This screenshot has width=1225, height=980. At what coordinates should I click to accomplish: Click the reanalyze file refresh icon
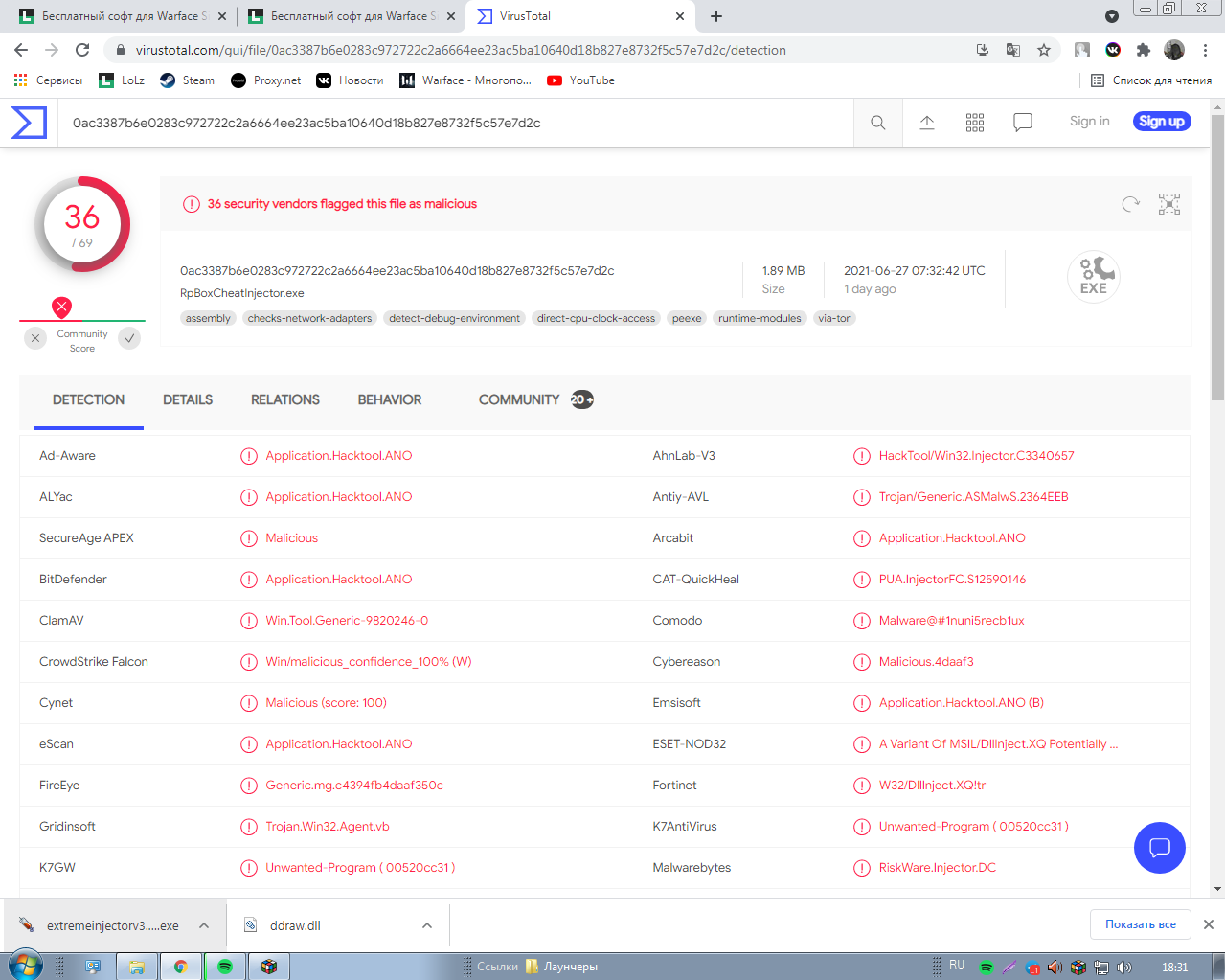coord(1130,204)
